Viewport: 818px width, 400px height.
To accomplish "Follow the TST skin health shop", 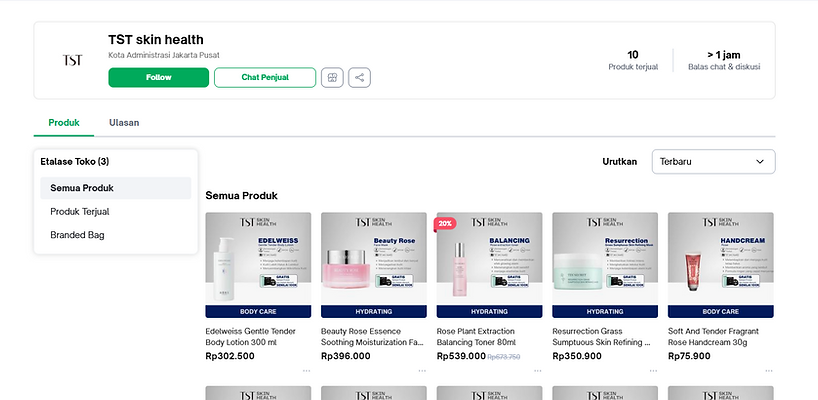I will (x=159, y=77).
